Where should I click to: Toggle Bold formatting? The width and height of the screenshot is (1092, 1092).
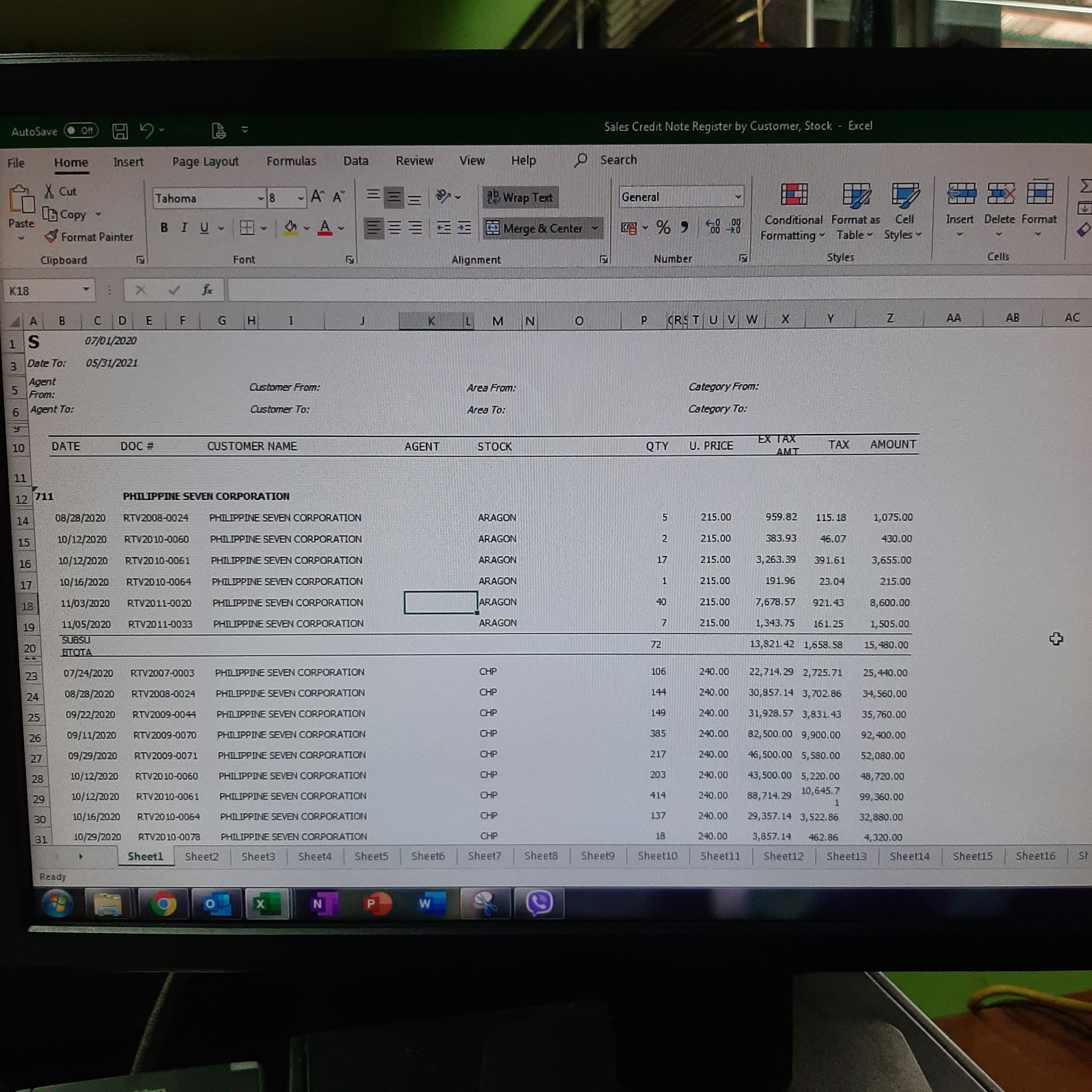coord(164,228)
